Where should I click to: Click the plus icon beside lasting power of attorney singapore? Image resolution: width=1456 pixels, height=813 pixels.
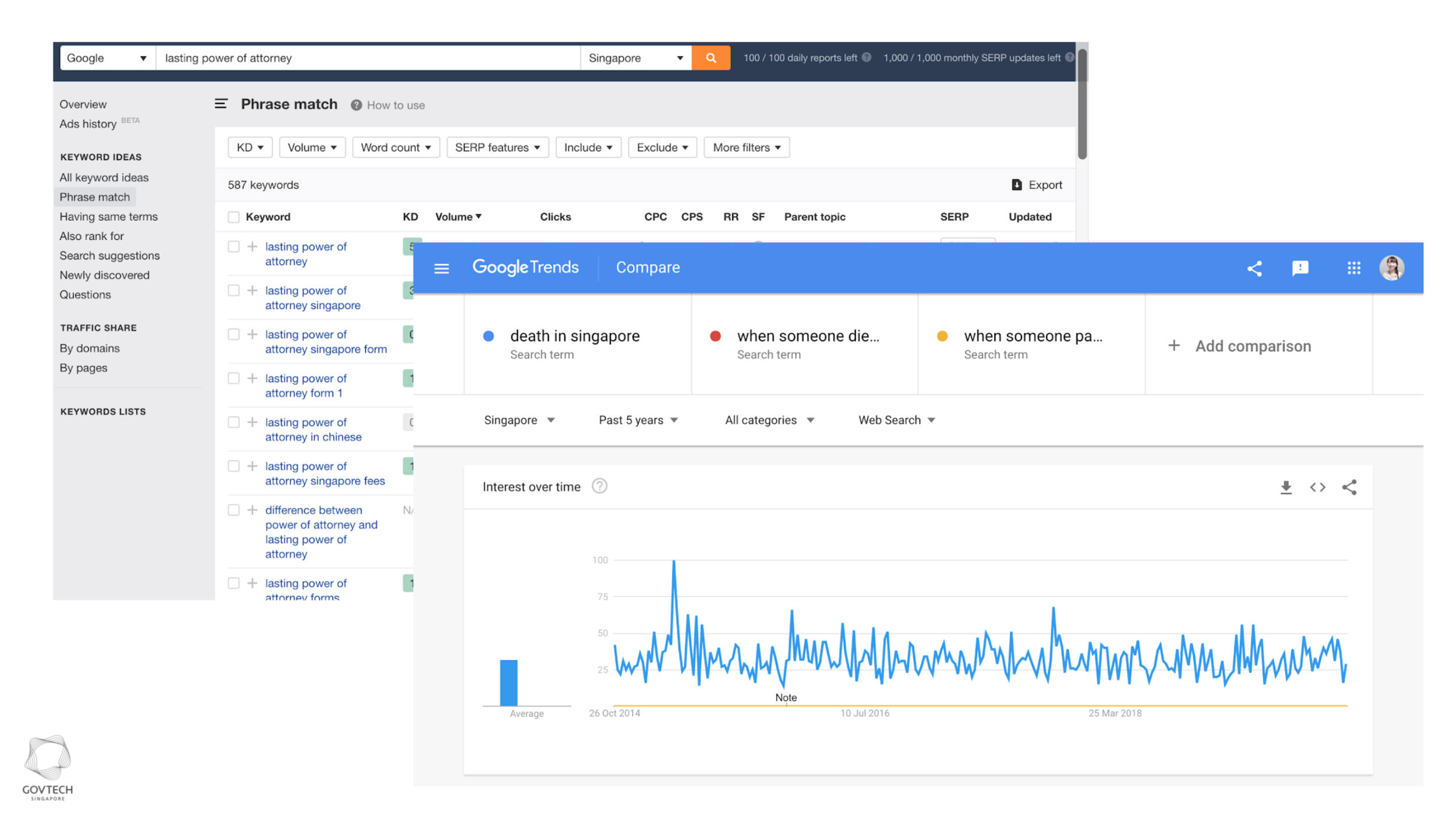tap(252, 290)
